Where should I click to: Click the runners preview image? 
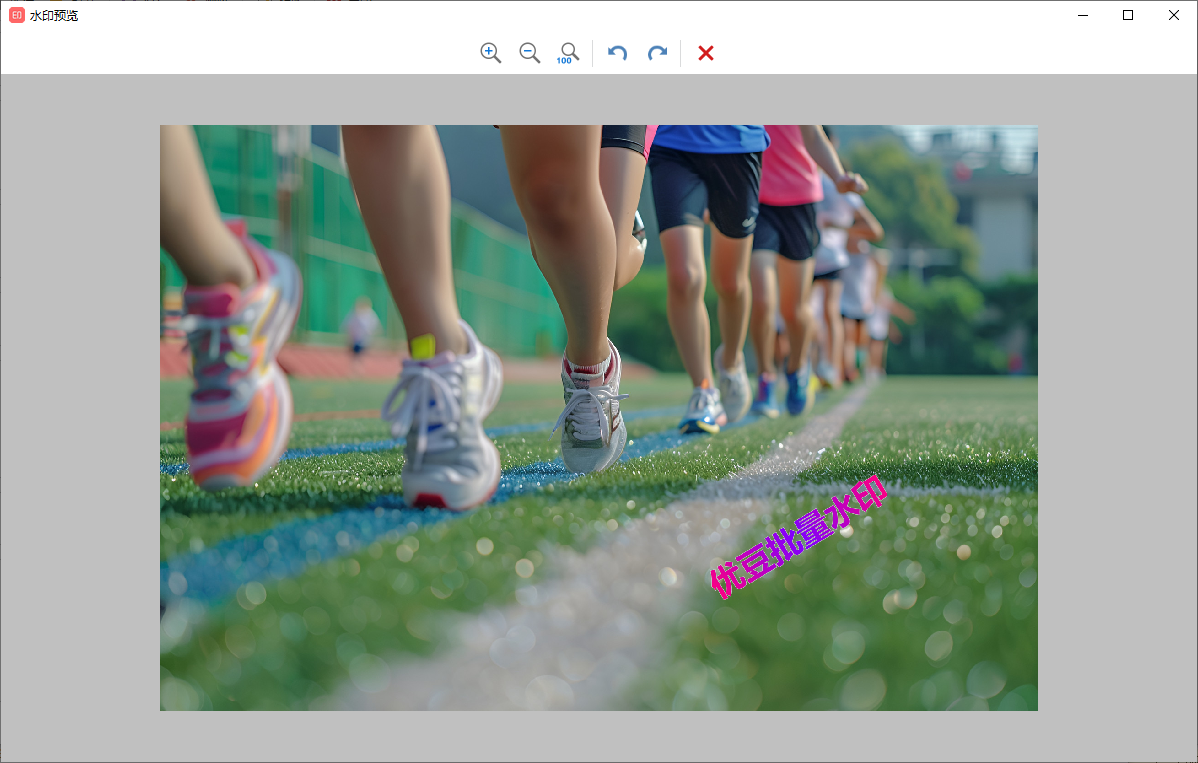pos(598,418)
